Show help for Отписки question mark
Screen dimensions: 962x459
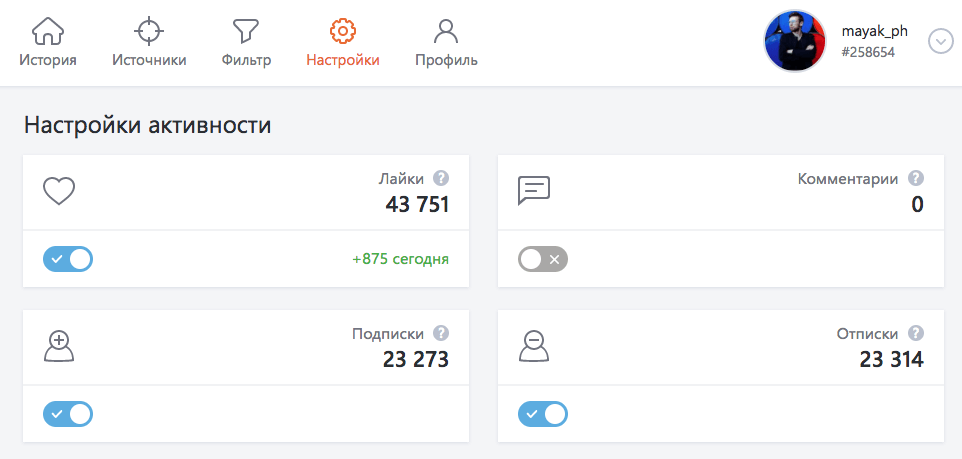click(916, 334)
